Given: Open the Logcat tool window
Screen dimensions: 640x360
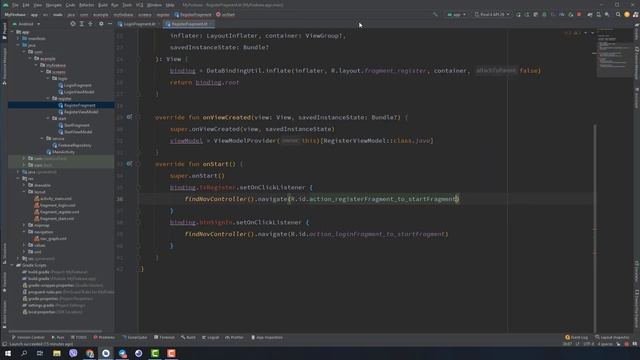Looking at the screenshot, I should (210, 338).
